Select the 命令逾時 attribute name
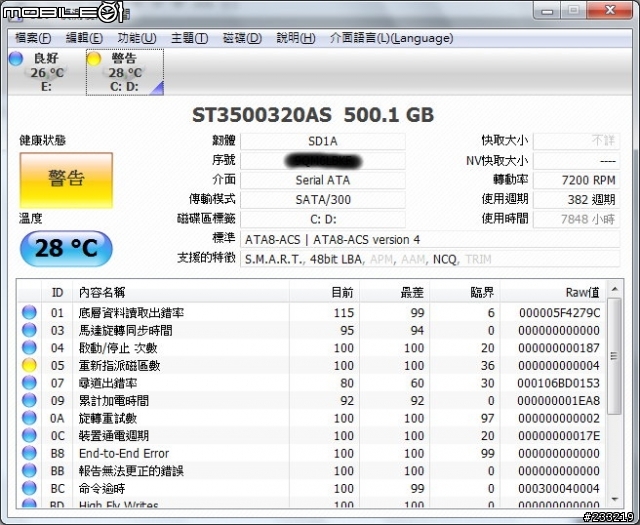 tap(102, 488)
